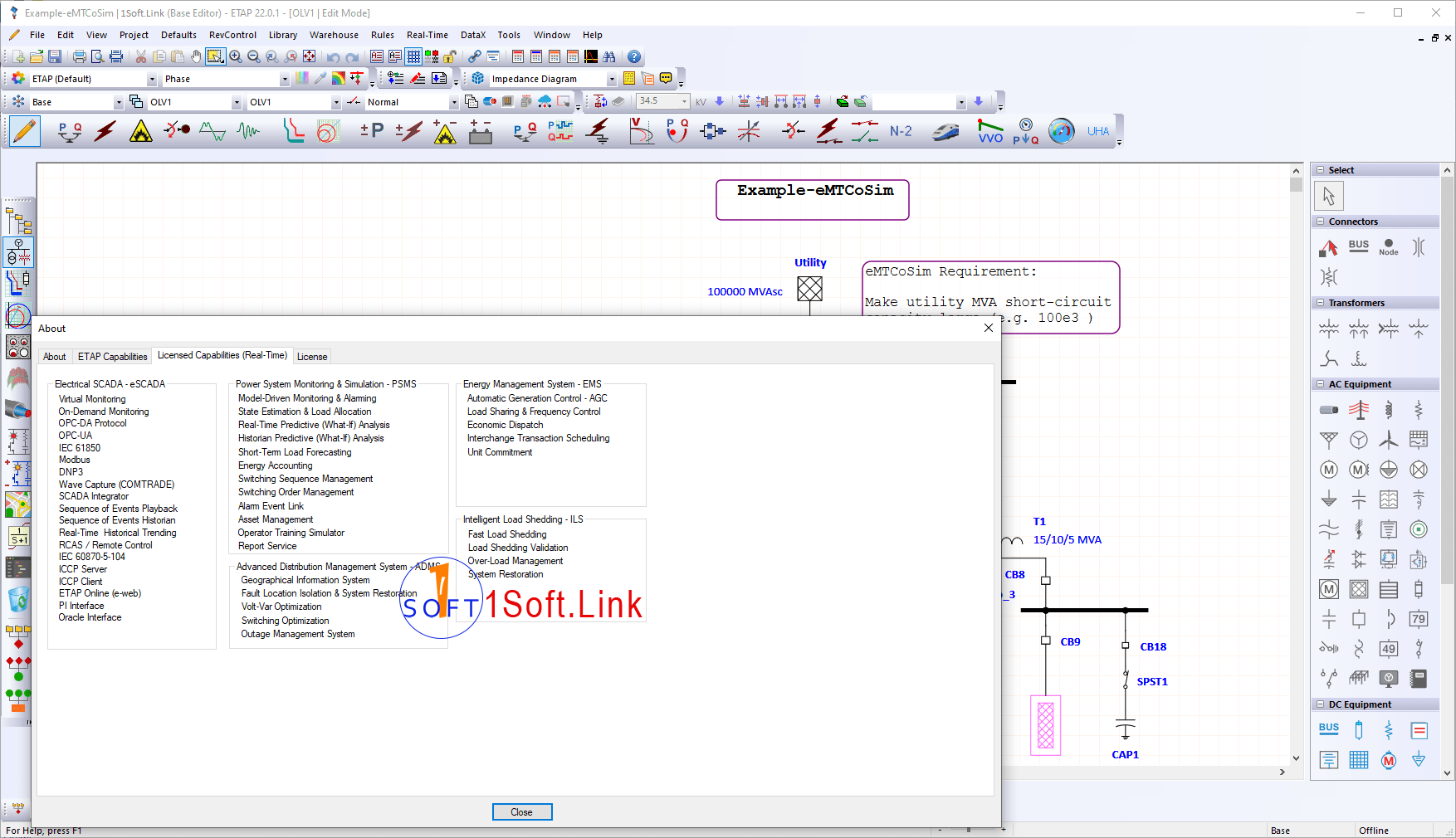Collapse the Connectors palette section
The width and height of the screenshot is (1456, 838).
(1321, 222)
